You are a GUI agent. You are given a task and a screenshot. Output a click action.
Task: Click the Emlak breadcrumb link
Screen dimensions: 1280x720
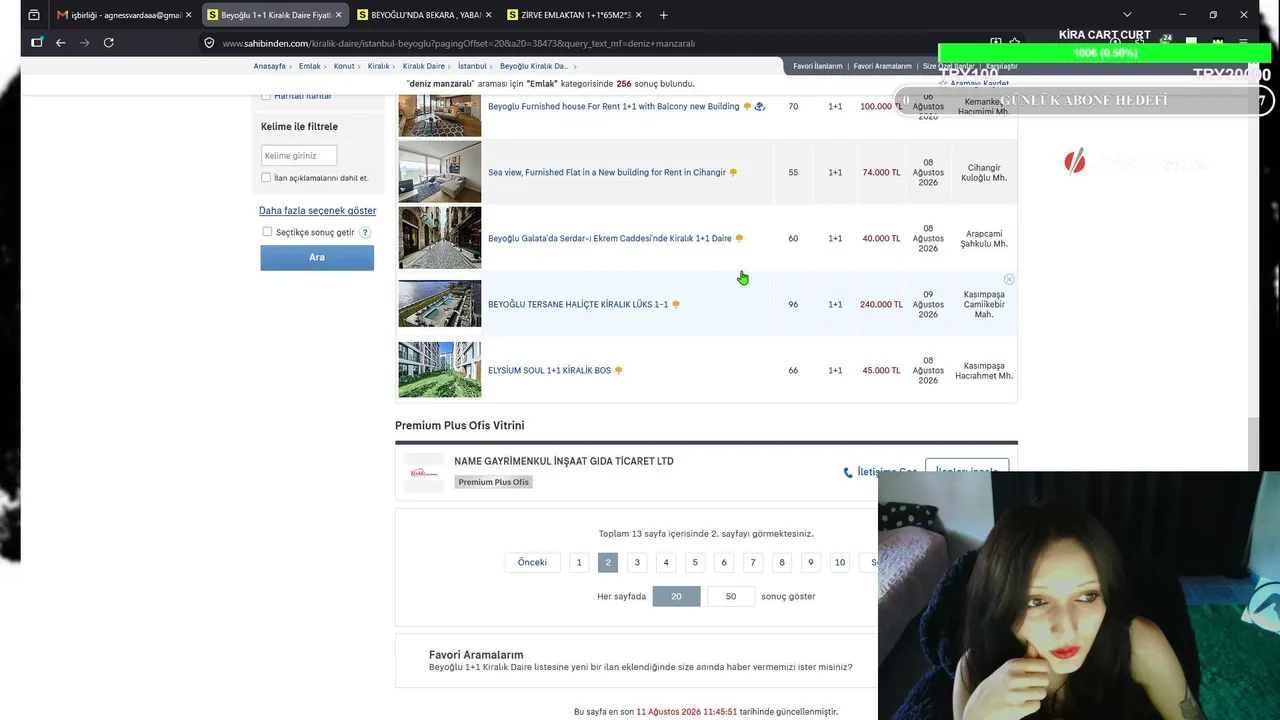click(x=310, y=66)
